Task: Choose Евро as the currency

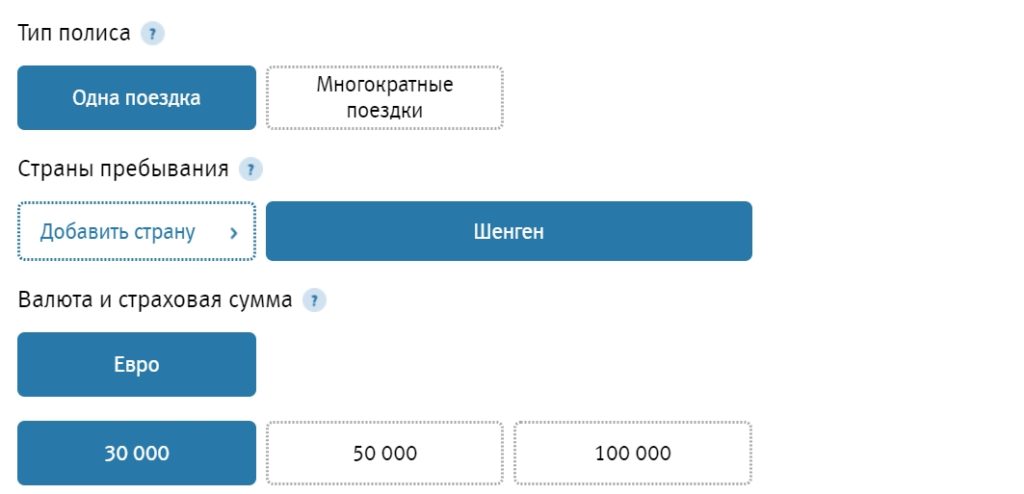Action: (136, 365)
